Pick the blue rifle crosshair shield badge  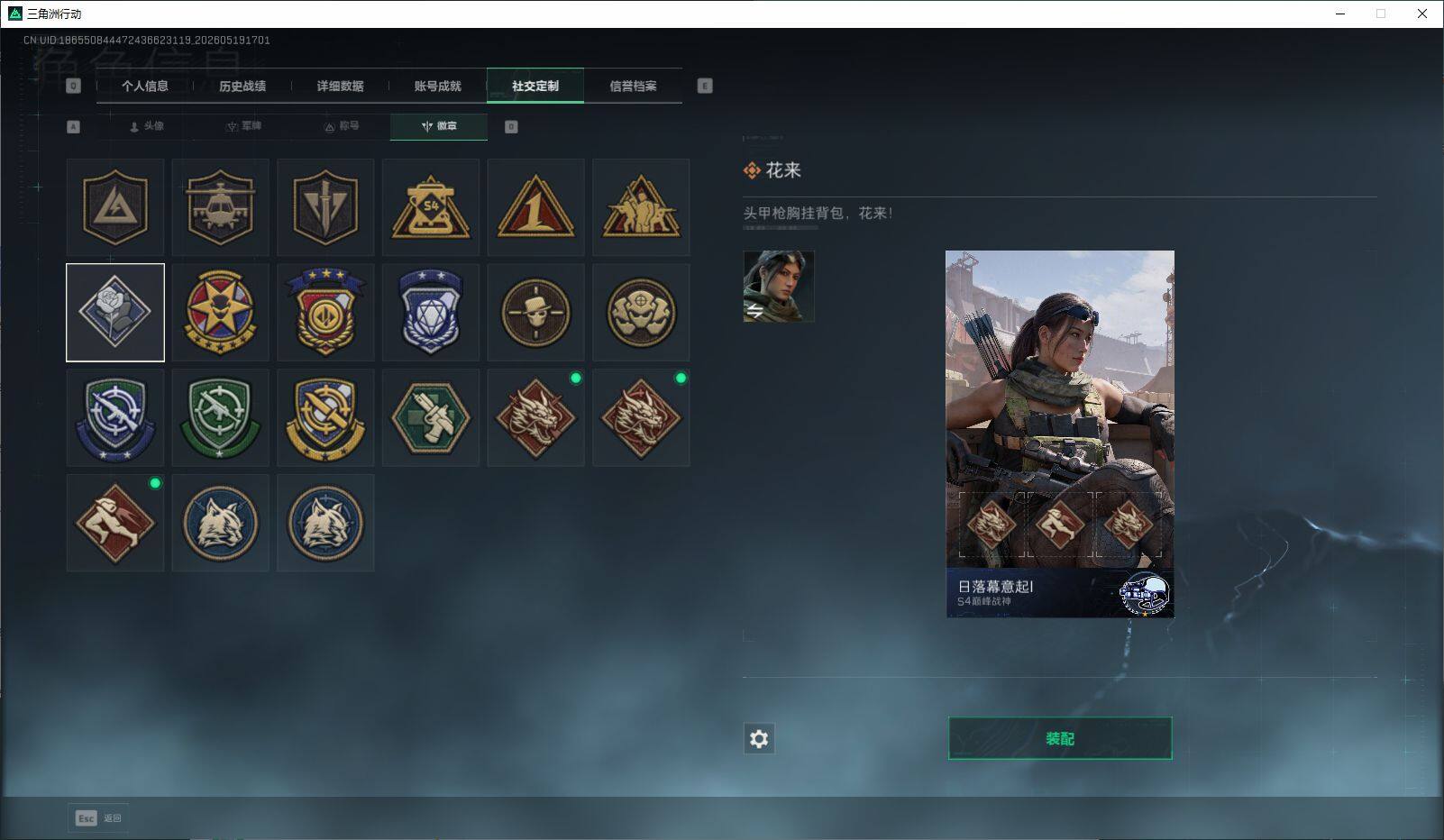pos(115,417)
